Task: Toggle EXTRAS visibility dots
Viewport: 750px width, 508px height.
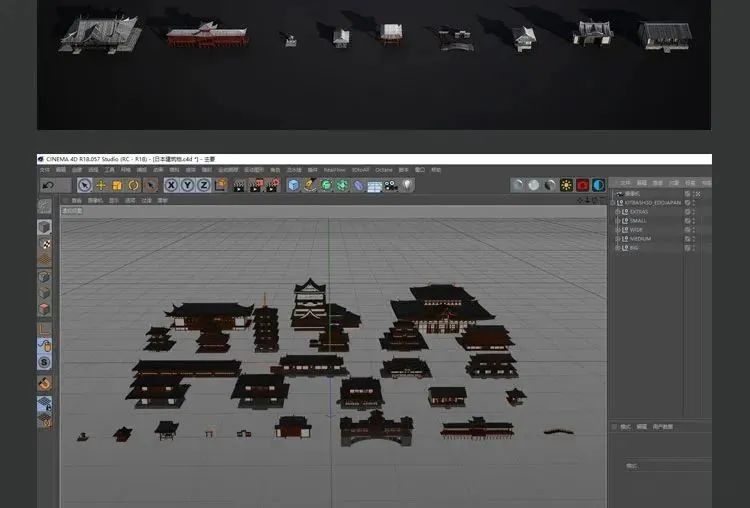Action: (x=694, y=212)
